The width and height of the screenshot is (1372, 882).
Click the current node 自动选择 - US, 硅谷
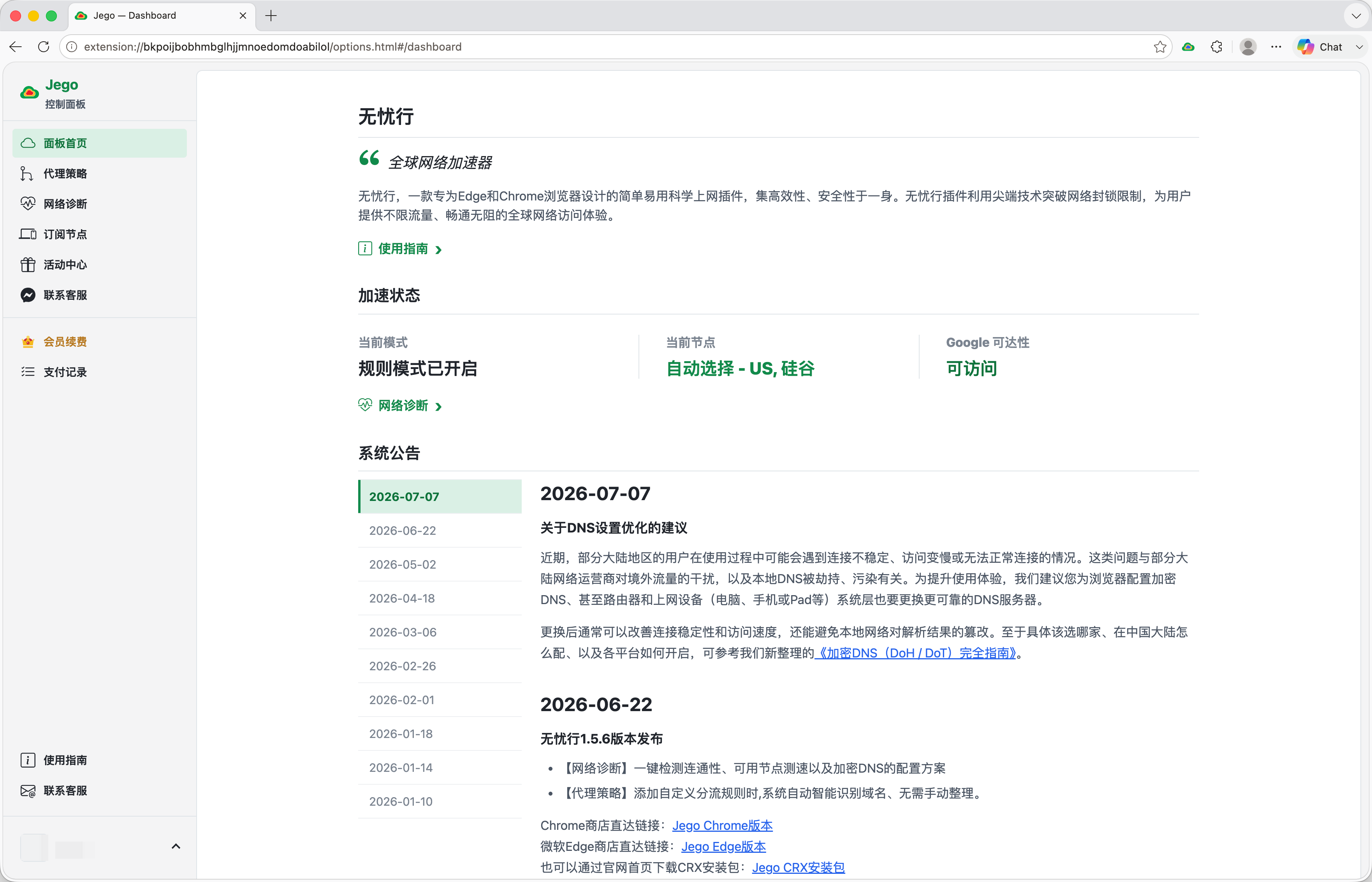tap(740, 368)
